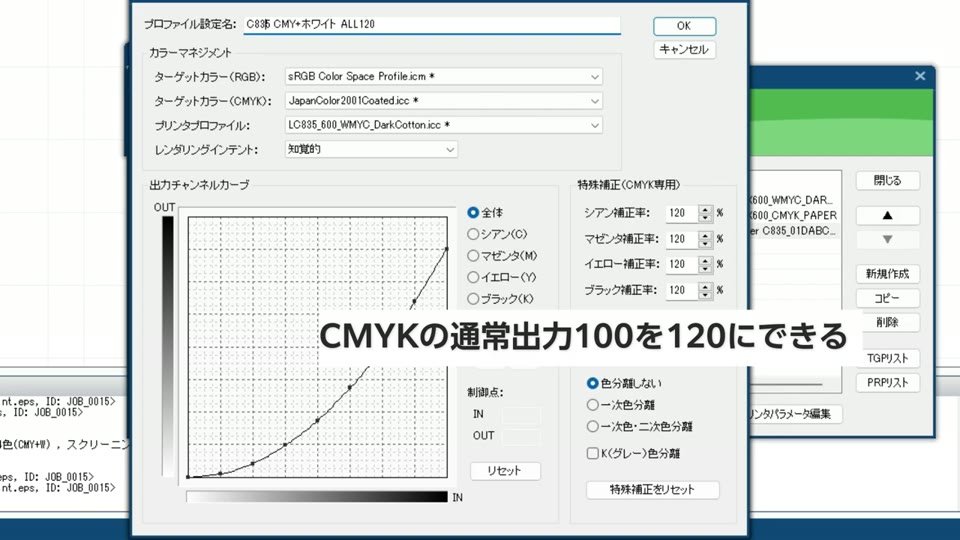Open TGPリスト in back window
Image resolution: width=960 pixels, height=540 pixels.
[887, 358]
